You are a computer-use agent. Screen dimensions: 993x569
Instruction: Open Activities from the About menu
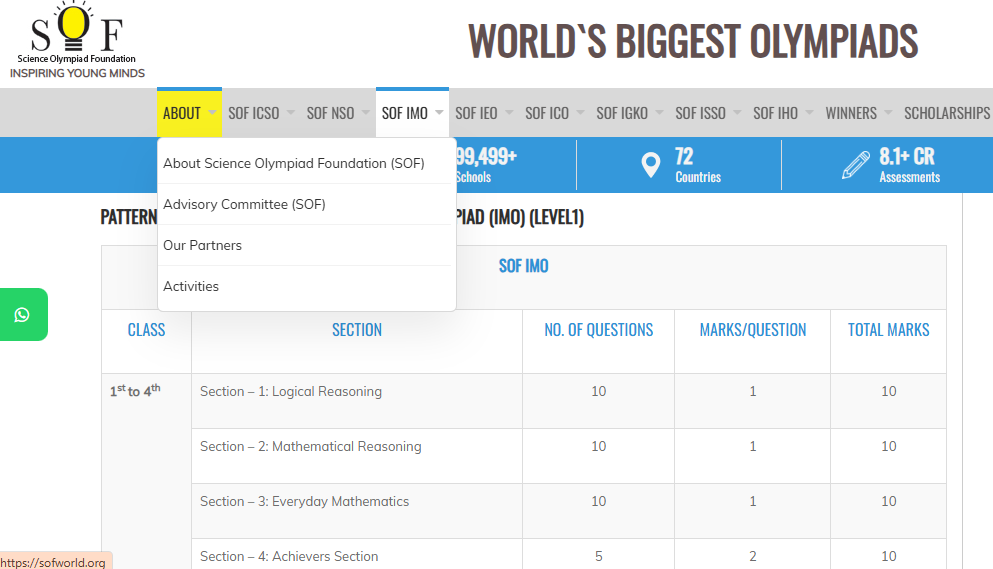click(191, 286)
